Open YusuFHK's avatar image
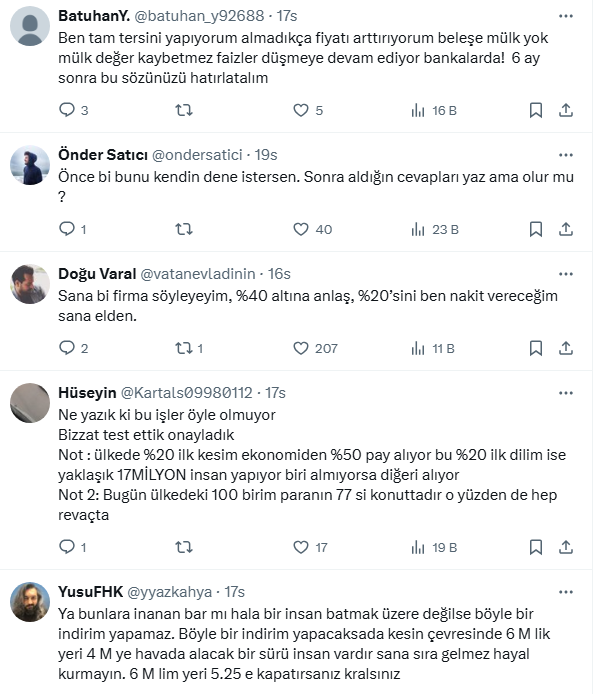The height and width of the screenshot is (694, 600). pyautogui.click(x=30, y=602)
